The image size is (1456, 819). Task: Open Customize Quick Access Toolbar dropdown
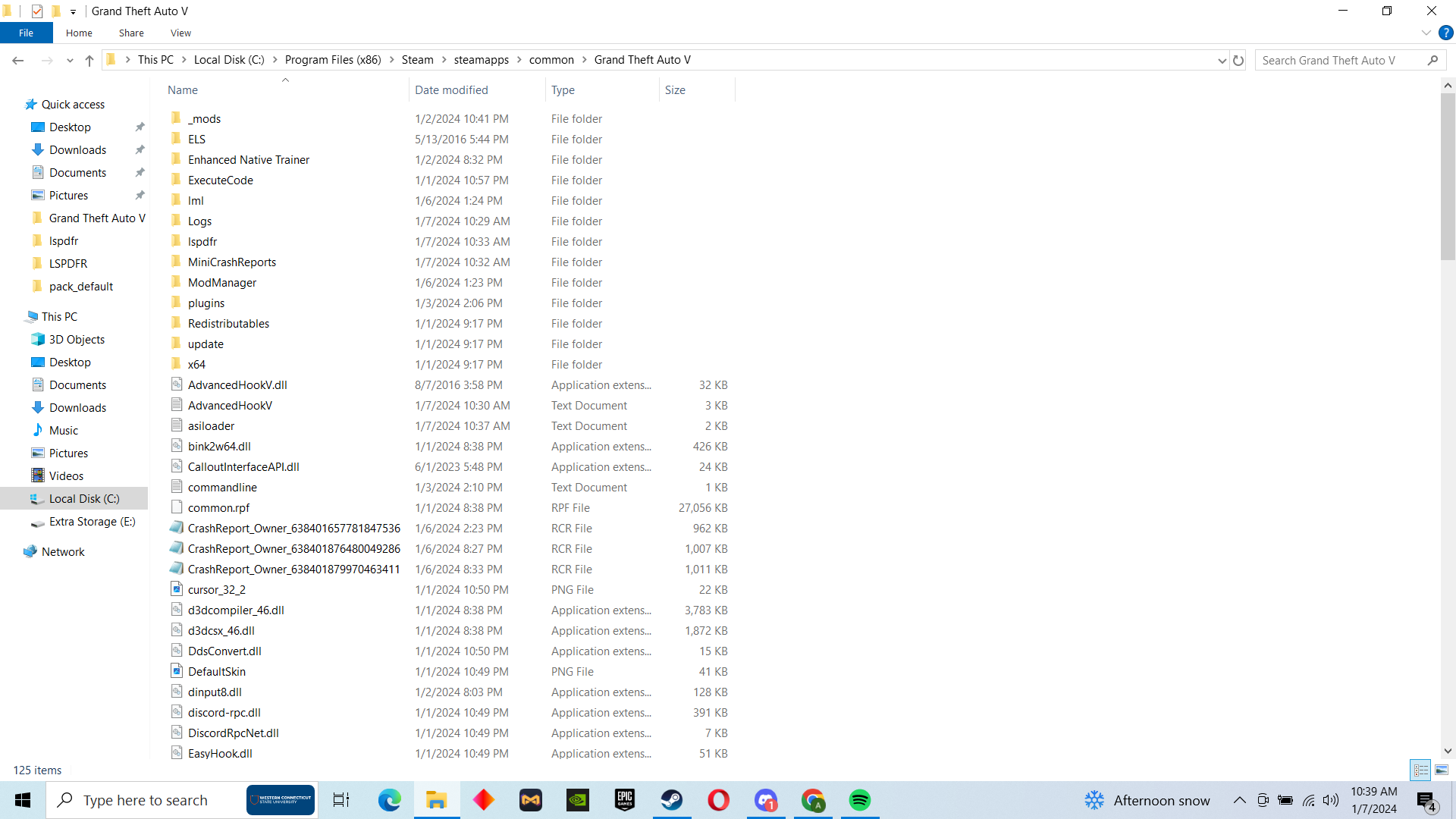[x=74, y=11]
